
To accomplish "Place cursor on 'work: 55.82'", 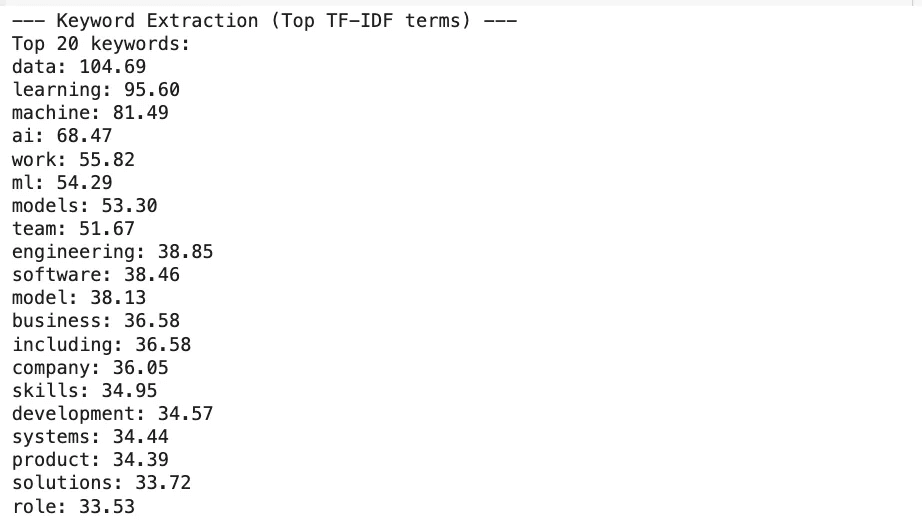I will [x=73, y=159].
